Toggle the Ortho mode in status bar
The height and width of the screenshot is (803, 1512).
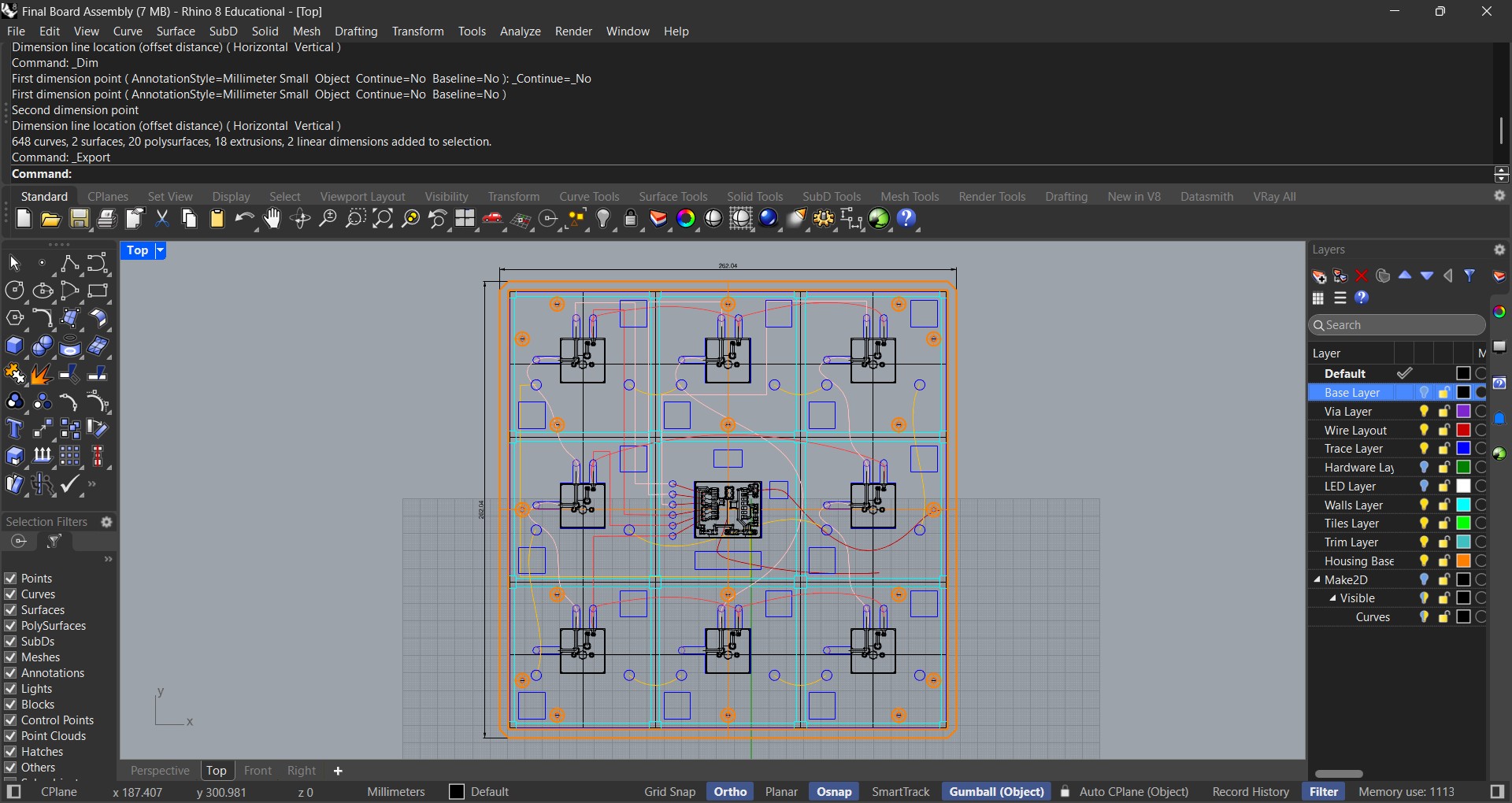coord(730,791)
